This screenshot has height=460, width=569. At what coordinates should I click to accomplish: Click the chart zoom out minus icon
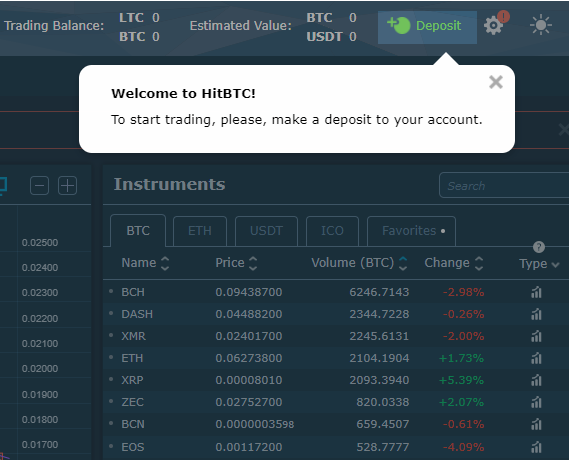39,186
